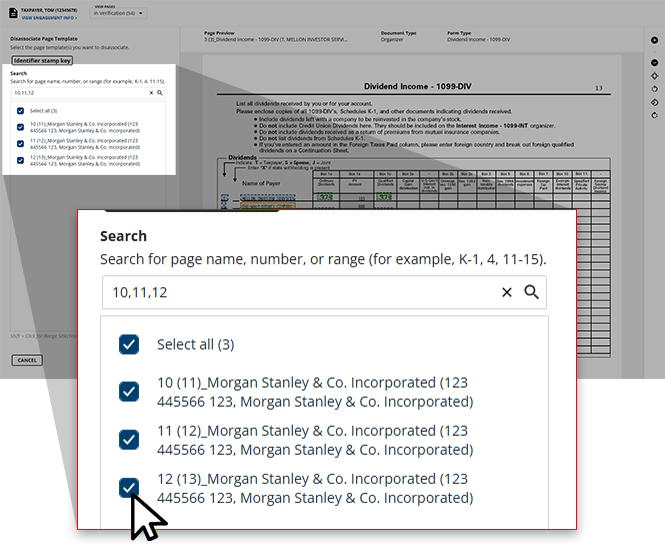Zoom out of the page preview
Viewport: 665px width, 547px height.
tap(654, 62)
